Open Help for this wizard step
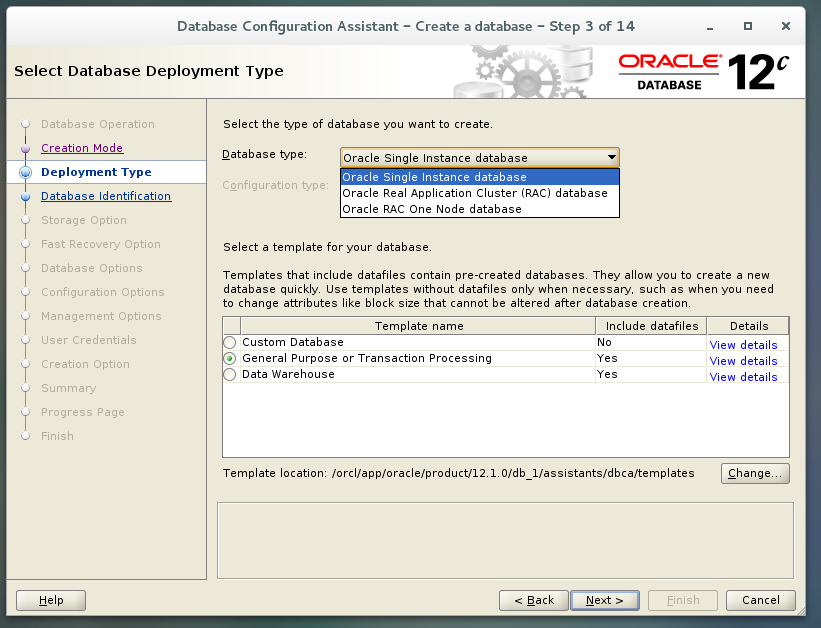Image resolution: width=821 pixels, height=628 pixels. [x=50, y=600]
